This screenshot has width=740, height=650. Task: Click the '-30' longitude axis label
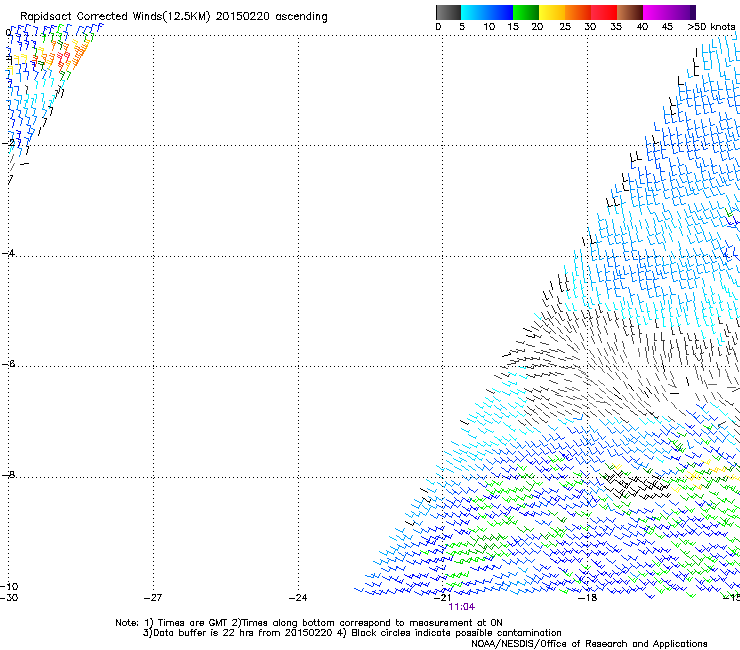[x=9, y=598]
